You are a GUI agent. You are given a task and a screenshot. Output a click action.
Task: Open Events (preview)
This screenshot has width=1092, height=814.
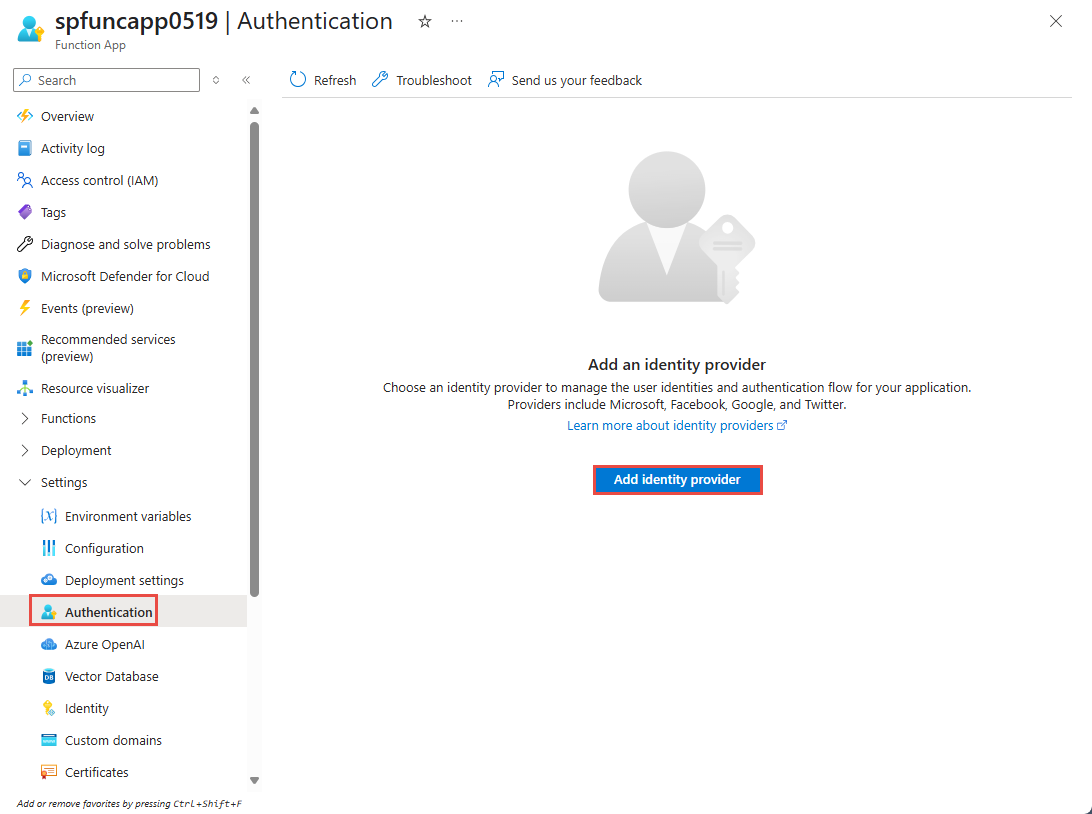88,307
